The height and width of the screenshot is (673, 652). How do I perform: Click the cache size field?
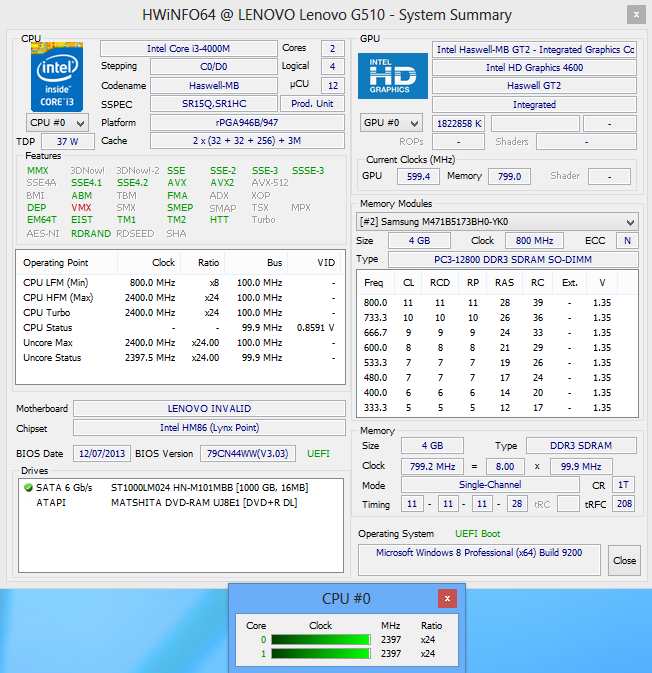(x=247, y=140)
